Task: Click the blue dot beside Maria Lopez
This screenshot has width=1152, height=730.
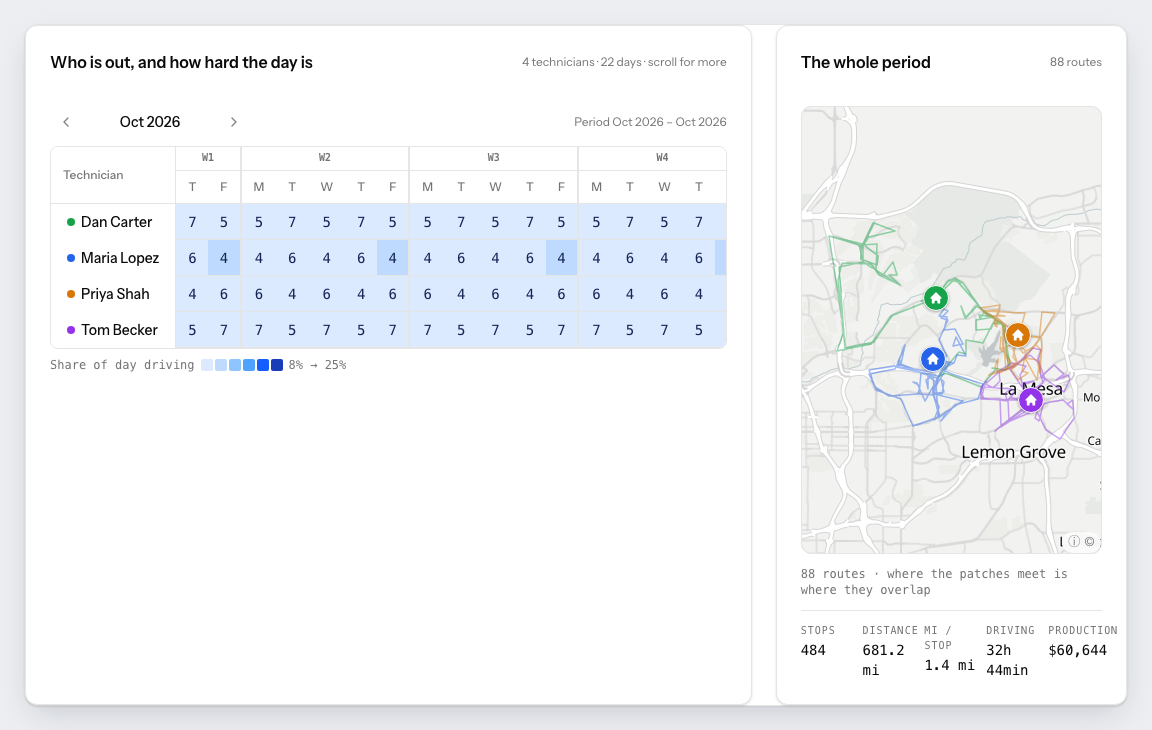Action: pyautogui.click(x=71, y=258)
